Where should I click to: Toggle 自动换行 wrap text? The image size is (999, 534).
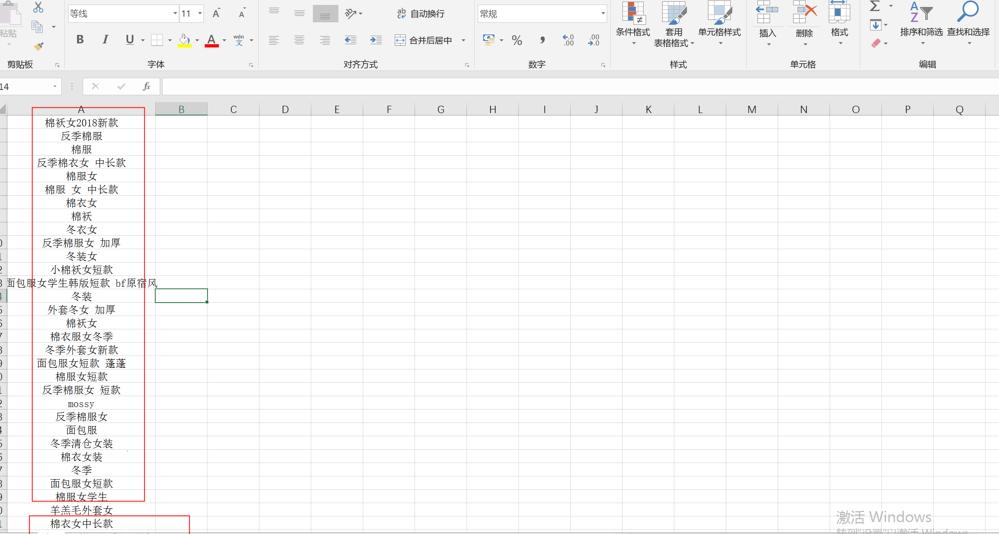coord(420,13)
